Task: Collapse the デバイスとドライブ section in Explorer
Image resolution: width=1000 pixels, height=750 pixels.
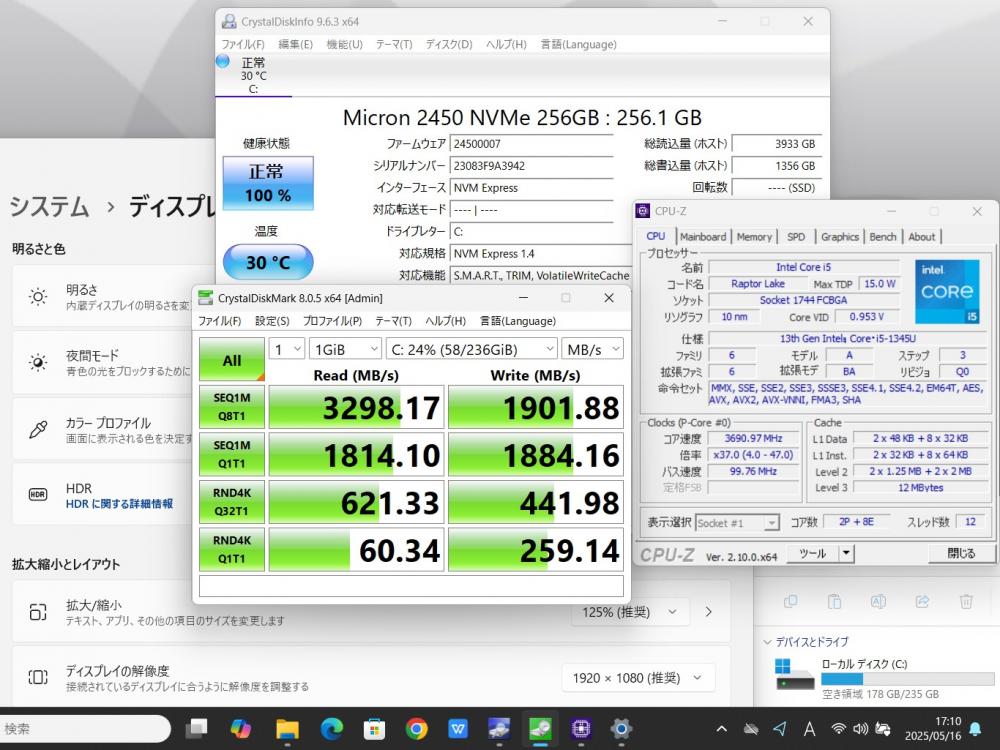Action: point(767,642)
